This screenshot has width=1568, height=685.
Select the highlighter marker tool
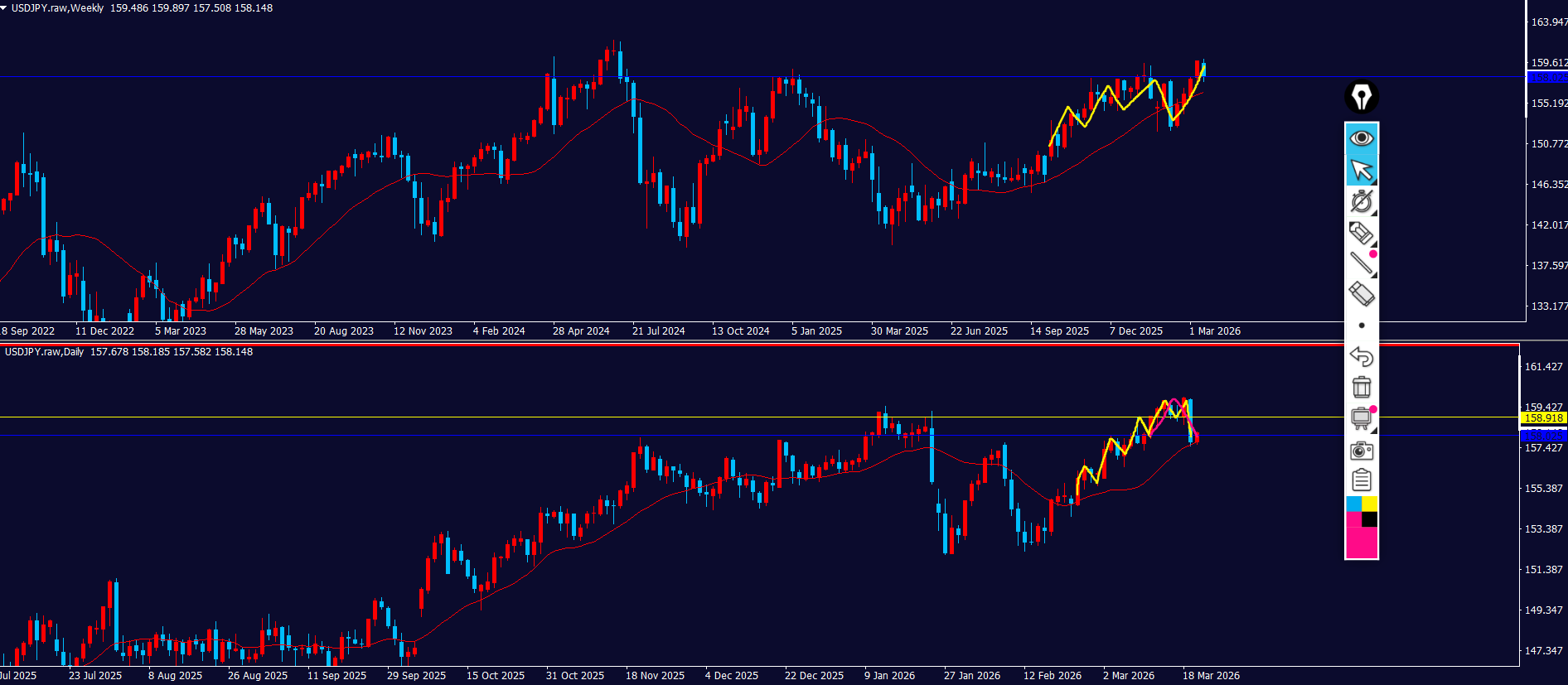[1360, 233]
